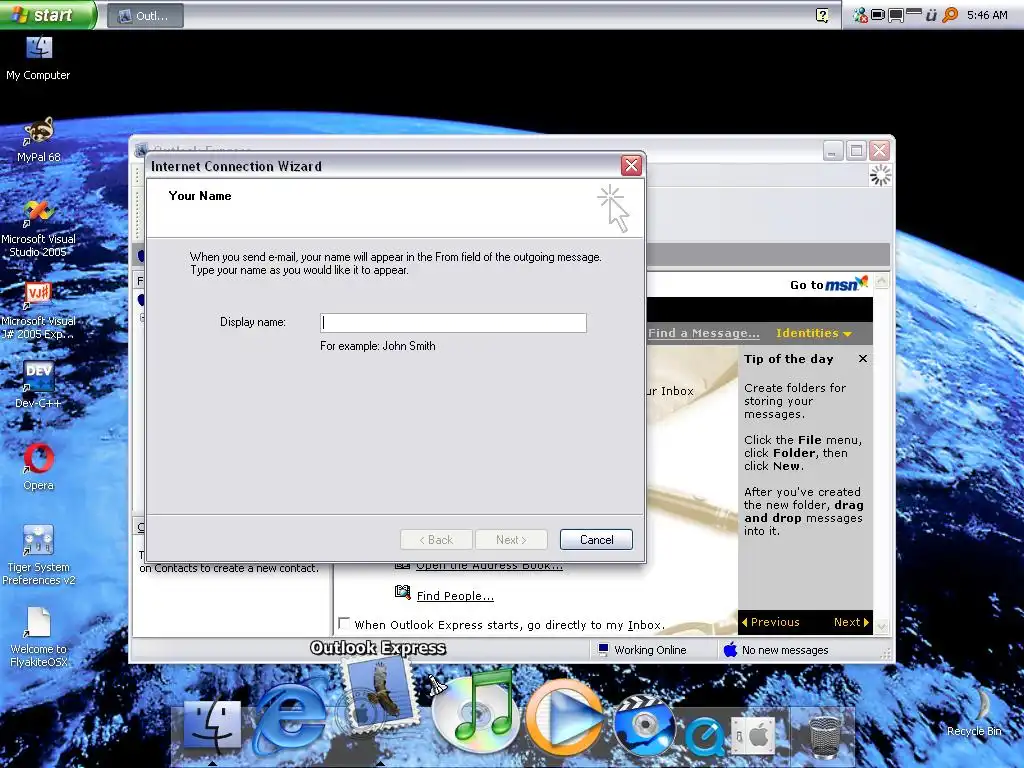Select the MyPal 68 desktop icon
Viewport: 1024px width, 768px height.
tap(39, 140)
